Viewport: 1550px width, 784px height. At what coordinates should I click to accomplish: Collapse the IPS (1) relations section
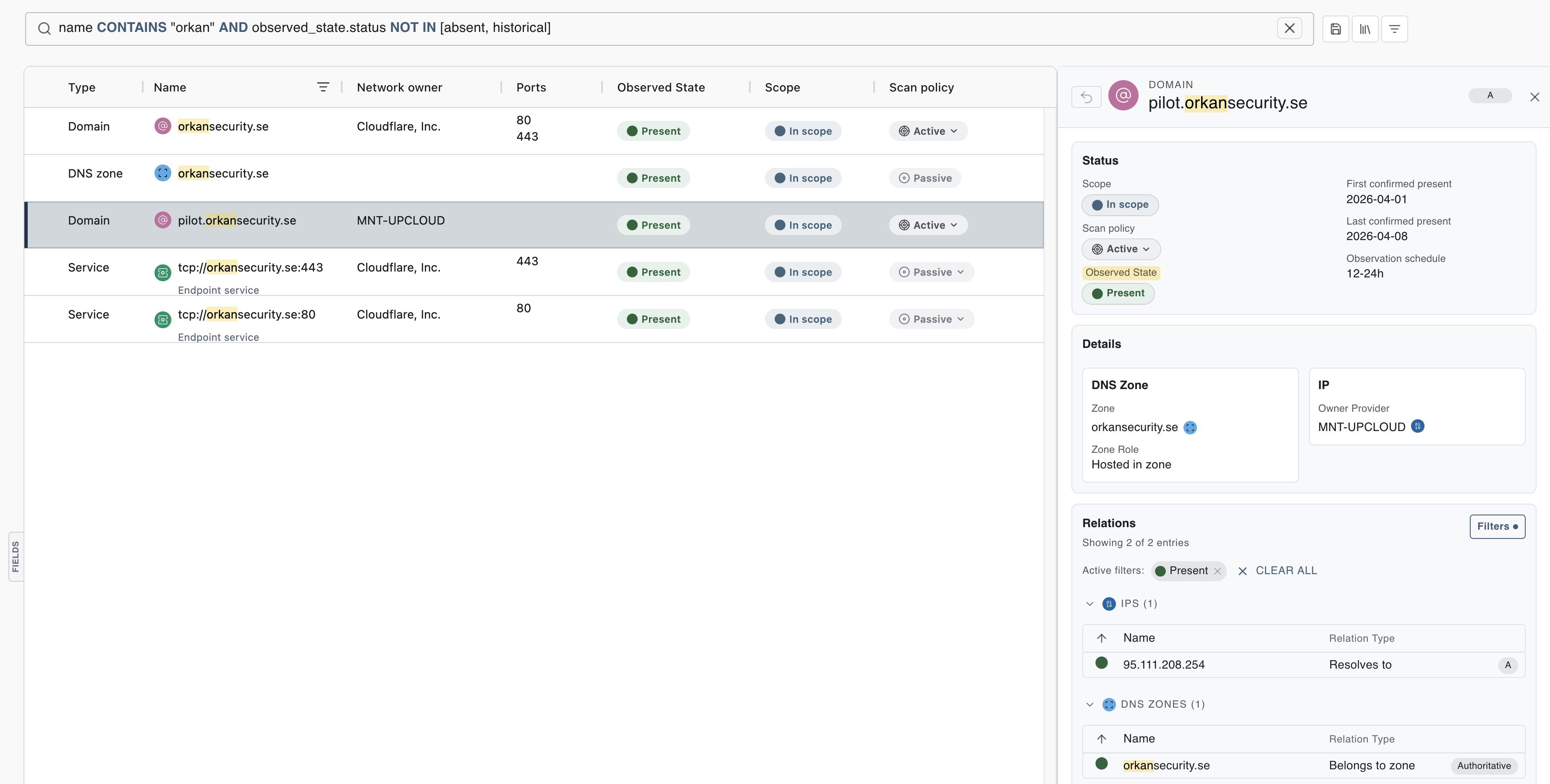point(1090,604)
